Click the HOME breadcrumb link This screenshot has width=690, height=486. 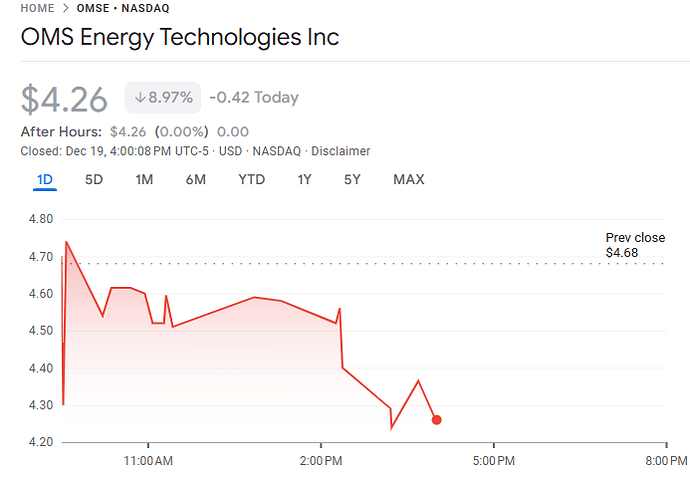tap(37, 8)
